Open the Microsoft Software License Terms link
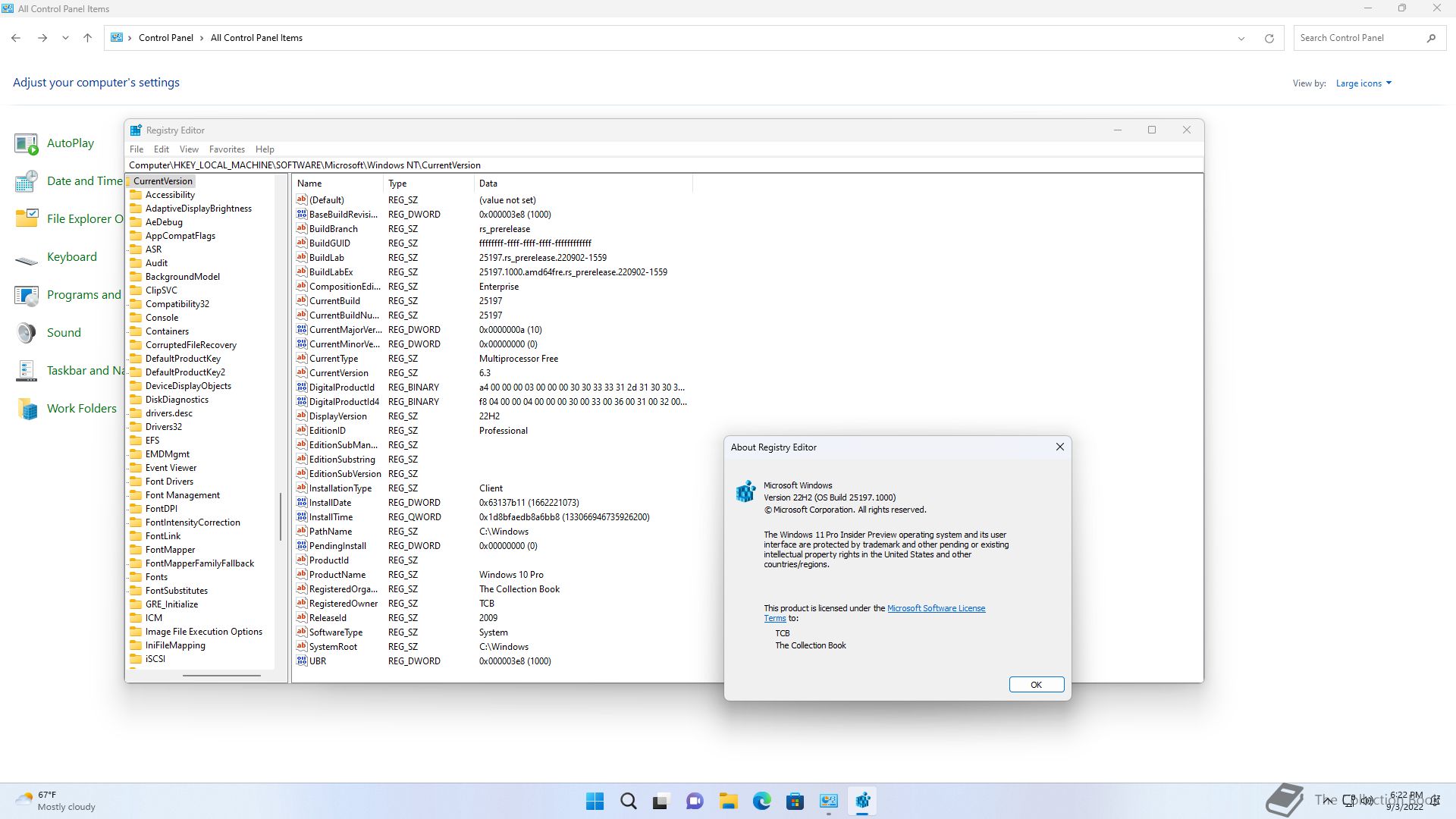Image resolution: width=1456 pixels, height=819 pixels. click(x=936, y=608)
